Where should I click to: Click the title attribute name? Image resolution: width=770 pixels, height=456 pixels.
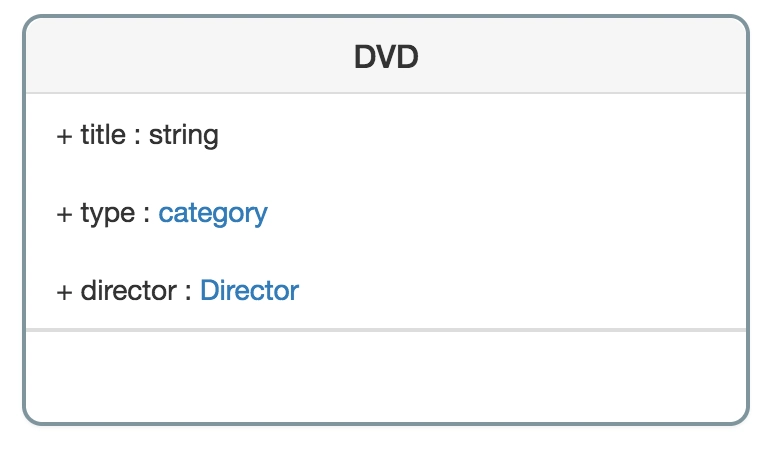[103, 134]
